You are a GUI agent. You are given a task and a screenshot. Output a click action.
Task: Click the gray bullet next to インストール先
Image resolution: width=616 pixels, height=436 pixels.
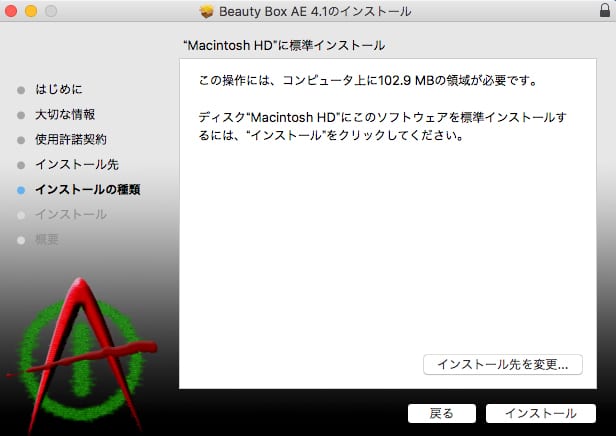coord(21,165)
